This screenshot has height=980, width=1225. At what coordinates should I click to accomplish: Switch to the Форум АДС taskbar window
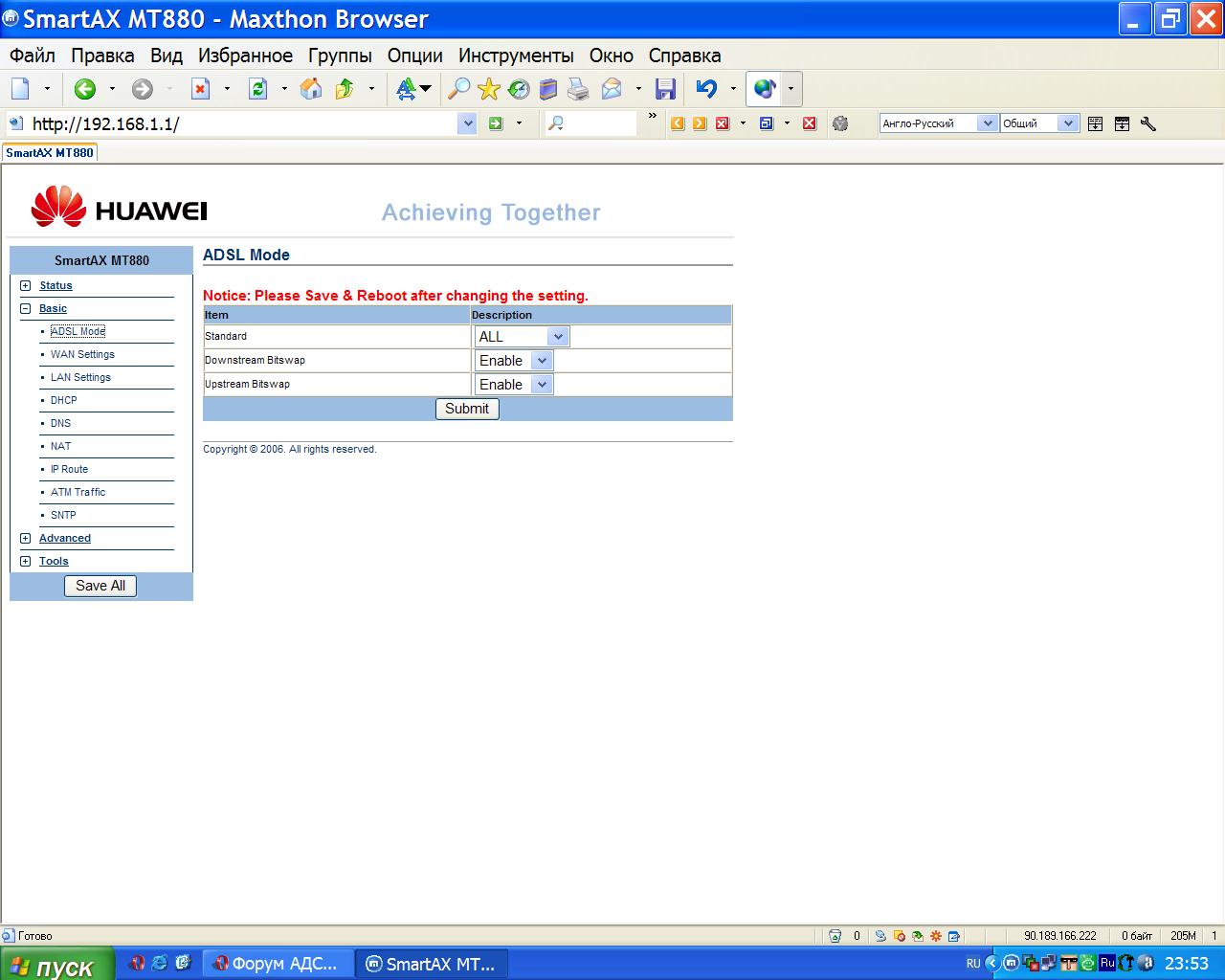[x=279, y=964]
